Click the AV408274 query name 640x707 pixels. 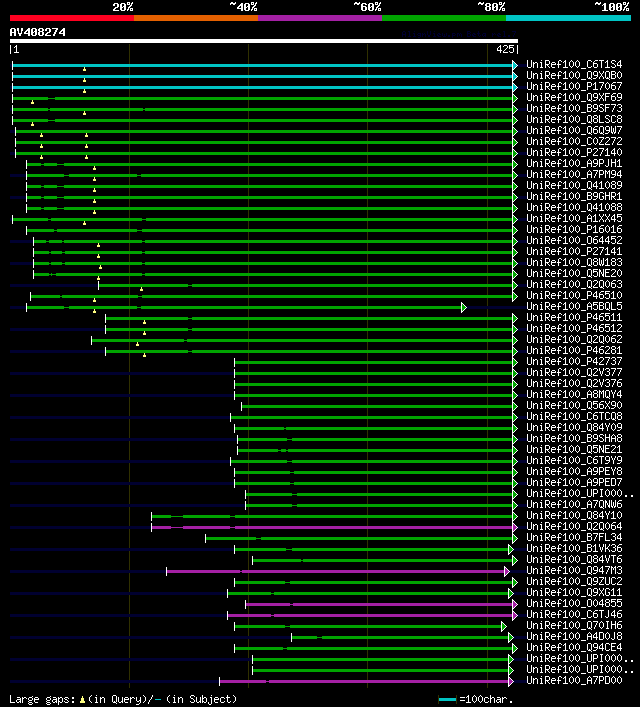tap(37, 32)
